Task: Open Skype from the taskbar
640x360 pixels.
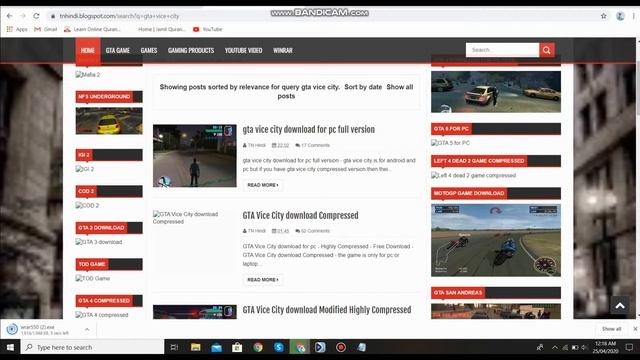Action: (x=279, y=347)
